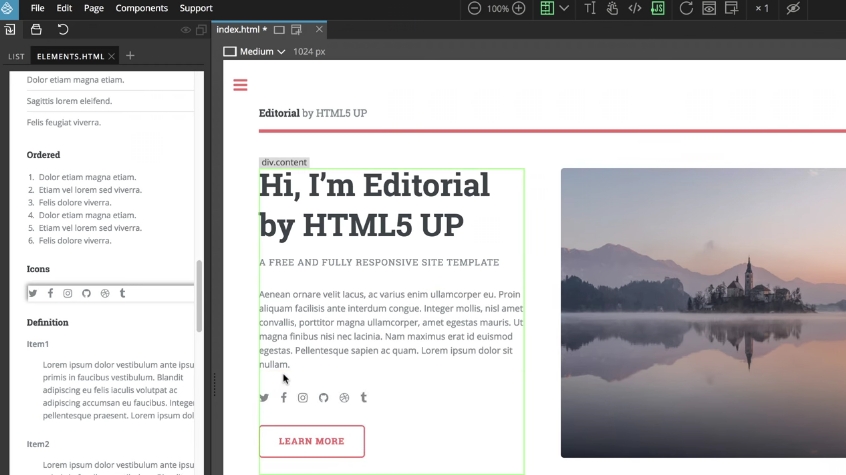The image size is (846, 475).
Task: Add a new tab with plus icon
Action: (x=130, y=56)
